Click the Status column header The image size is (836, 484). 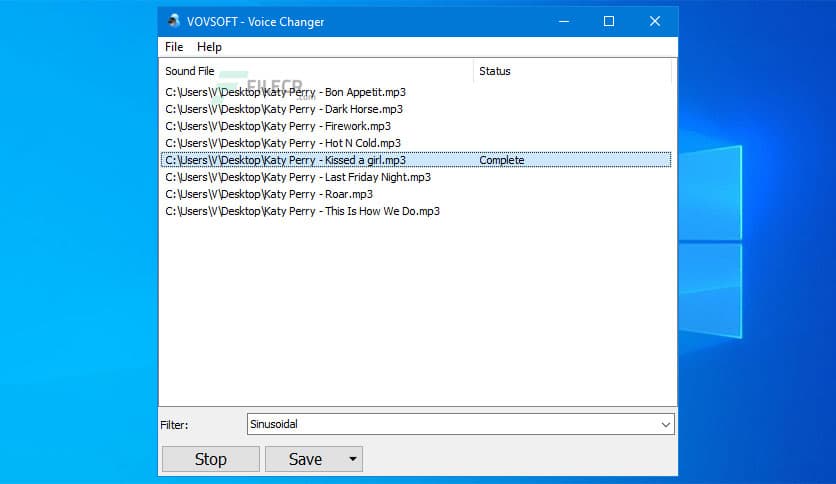coord(572,71)
